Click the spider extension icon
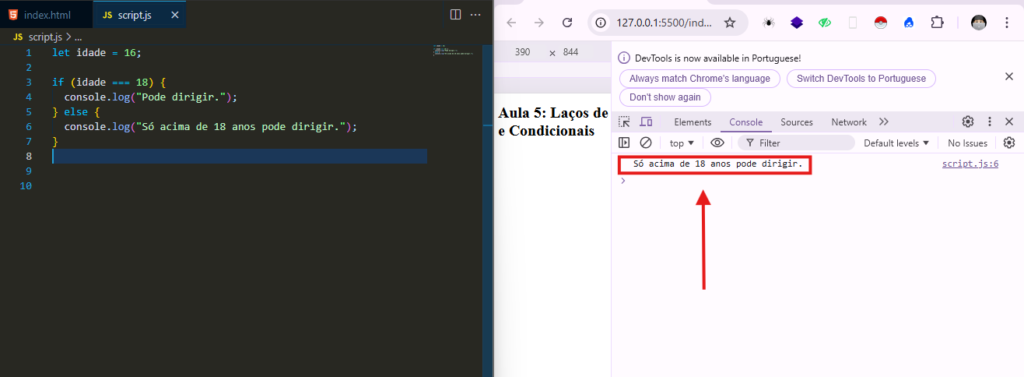 click(x=769, y=23)
